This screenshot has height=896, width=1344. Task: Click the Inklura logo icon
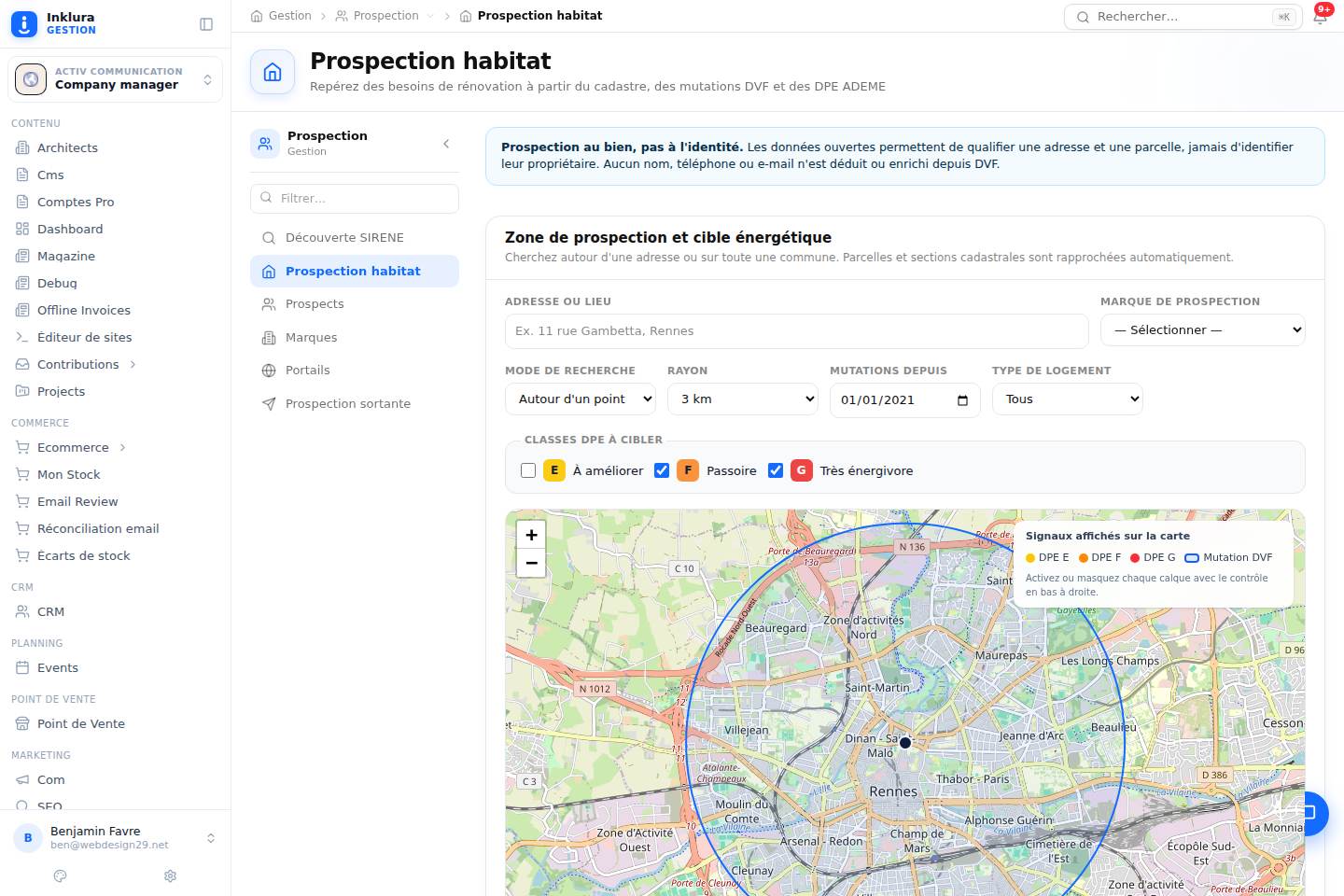(24, 24)
